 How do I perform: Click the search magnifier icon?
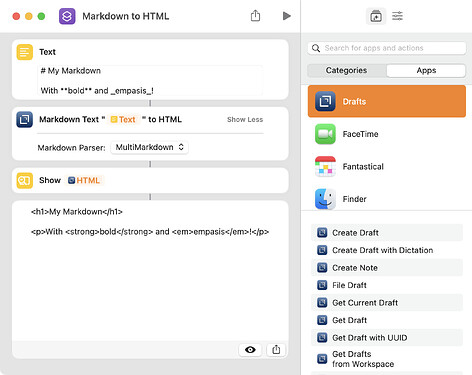(316, 48)
